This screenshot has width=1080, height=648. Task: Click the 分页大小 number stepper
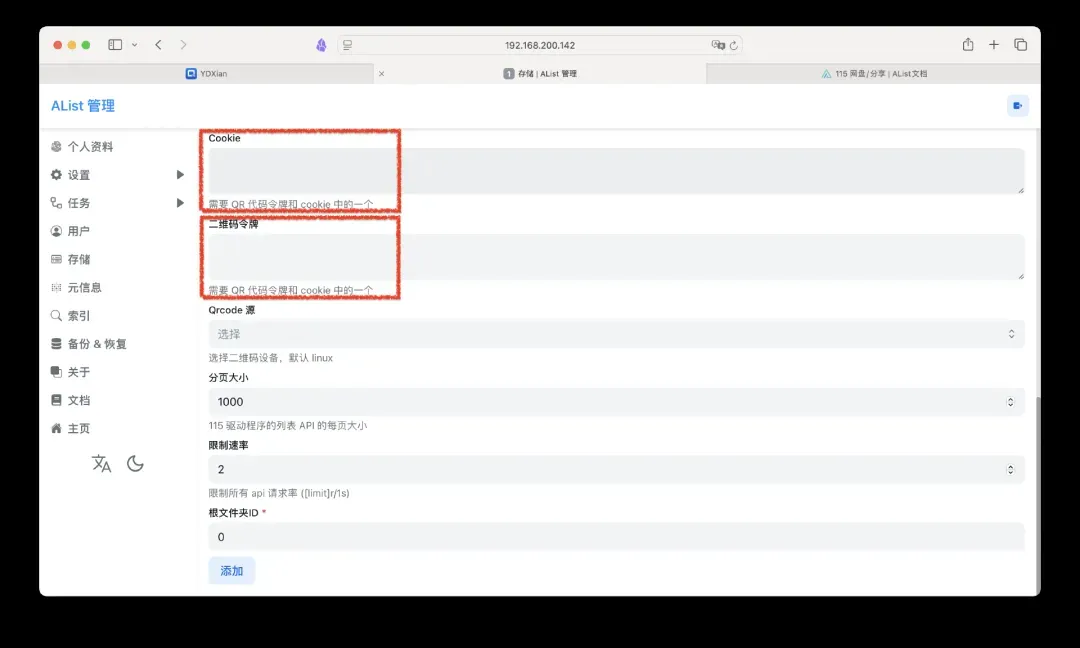tap(1010, 402)
